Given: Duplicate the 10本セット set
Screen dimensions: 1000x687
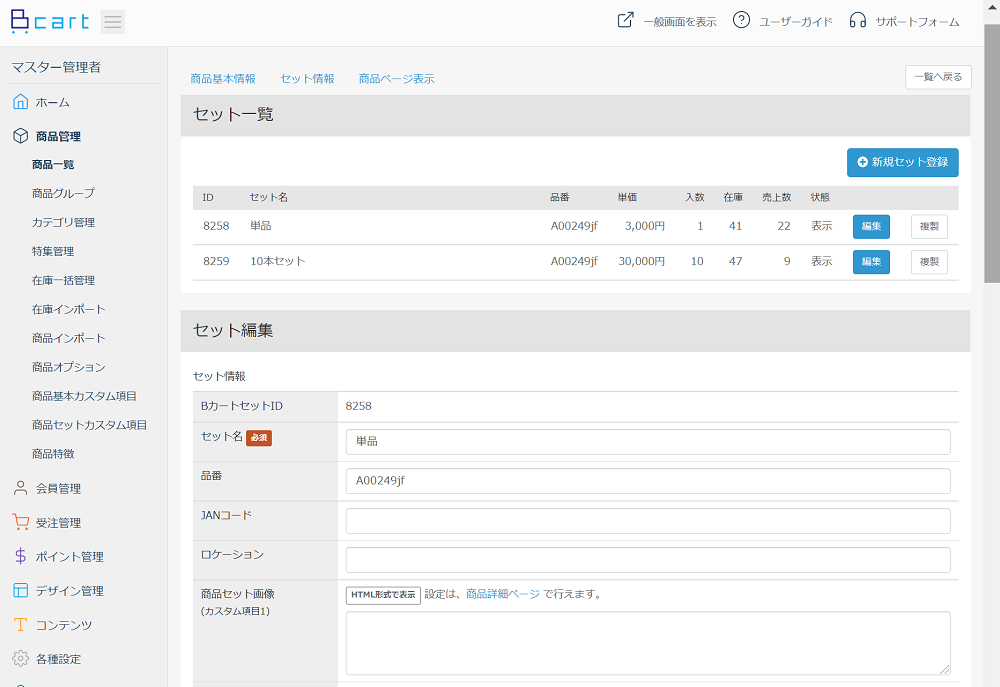Looking at the screenshot, I should click(929, 262).
